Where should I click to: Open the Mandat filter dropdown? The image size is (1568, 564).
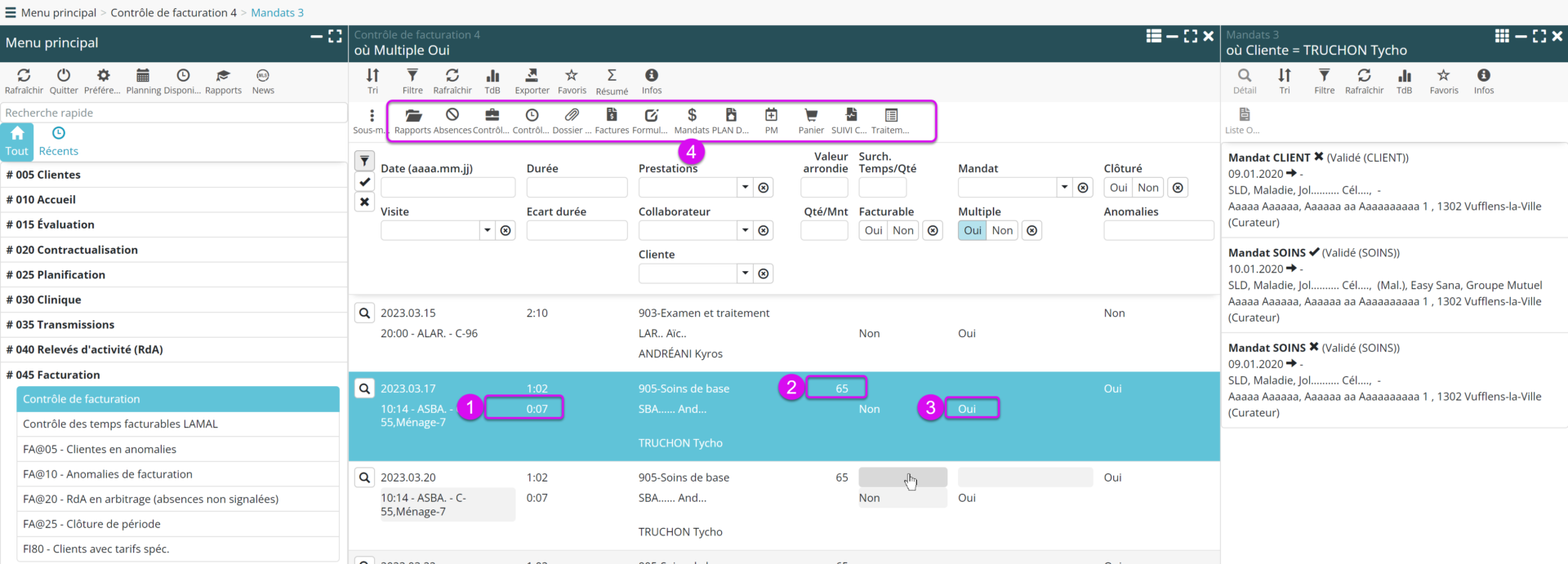coord(1064,188)
